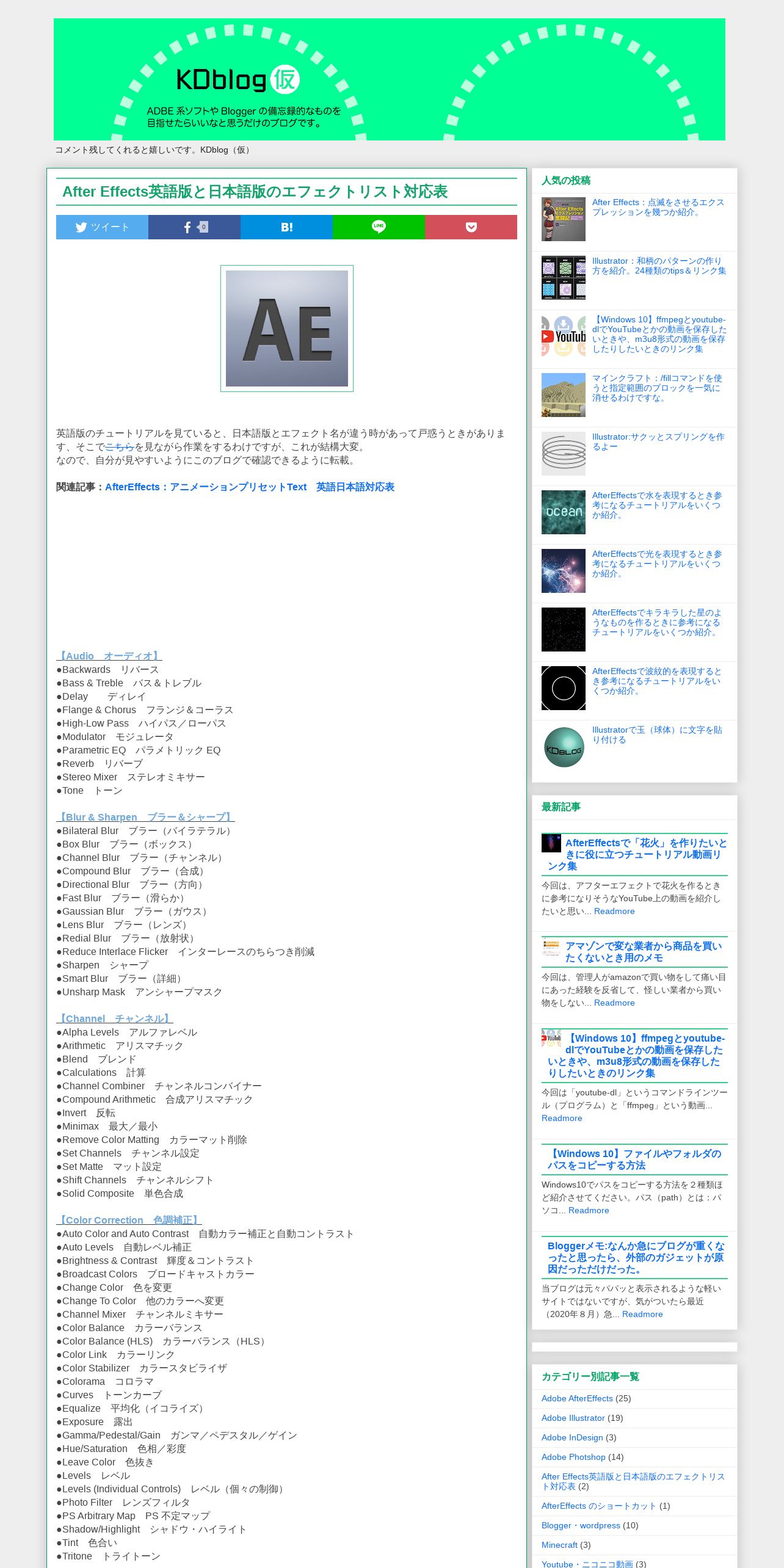Viewport: 784px width, 1568px height.
Task: Open latest article 【Windows 10】ffmpegとyoutube-dl title
Action: pyautogui.click(x=636, y=1056)
